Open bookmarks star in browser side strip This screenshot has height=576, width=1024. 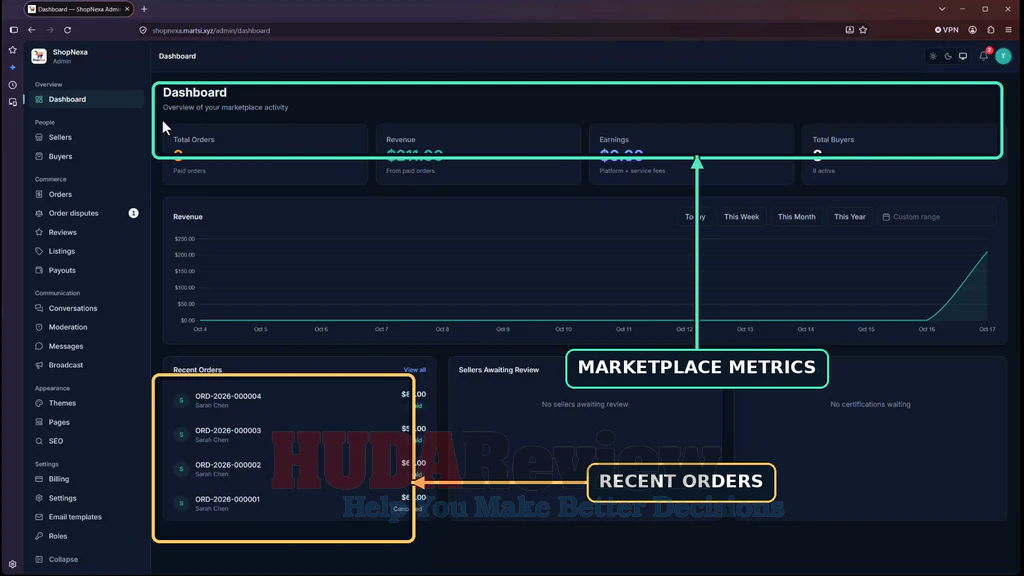click(12, 50)
